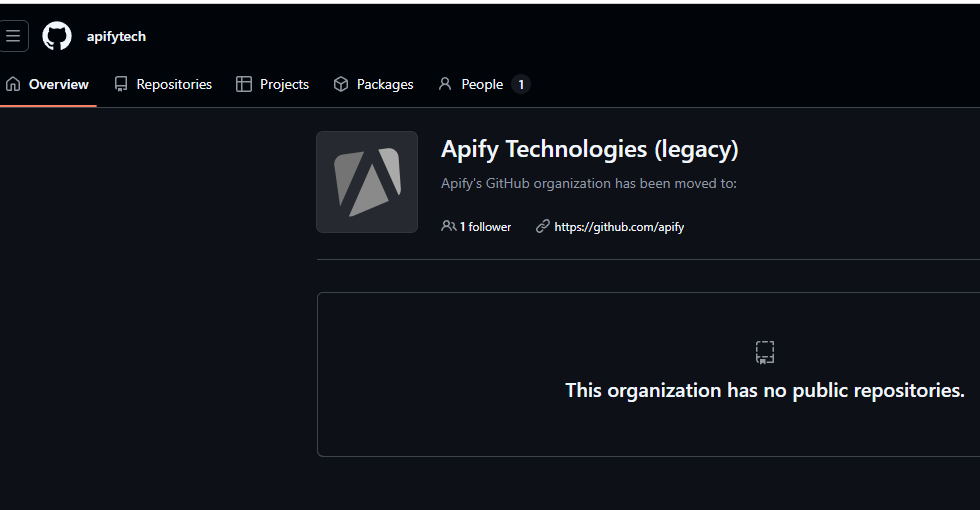The height and width of the screenshot is (510, 980).
Task: Open the People tab
Action: (x=484, y=84)
